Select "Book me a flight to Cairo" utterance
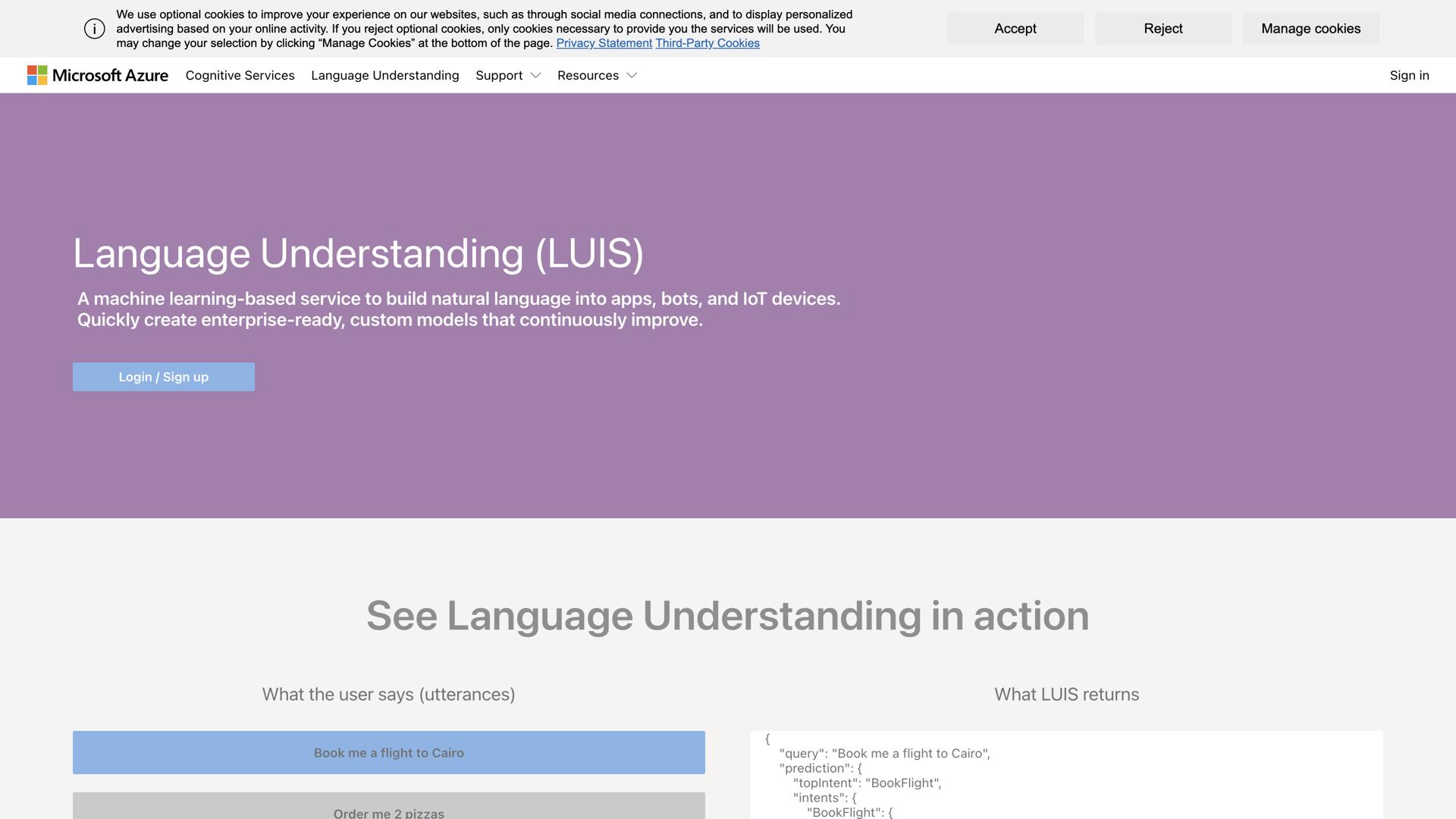Viewport: 1456px width, 819px height. 388,753
